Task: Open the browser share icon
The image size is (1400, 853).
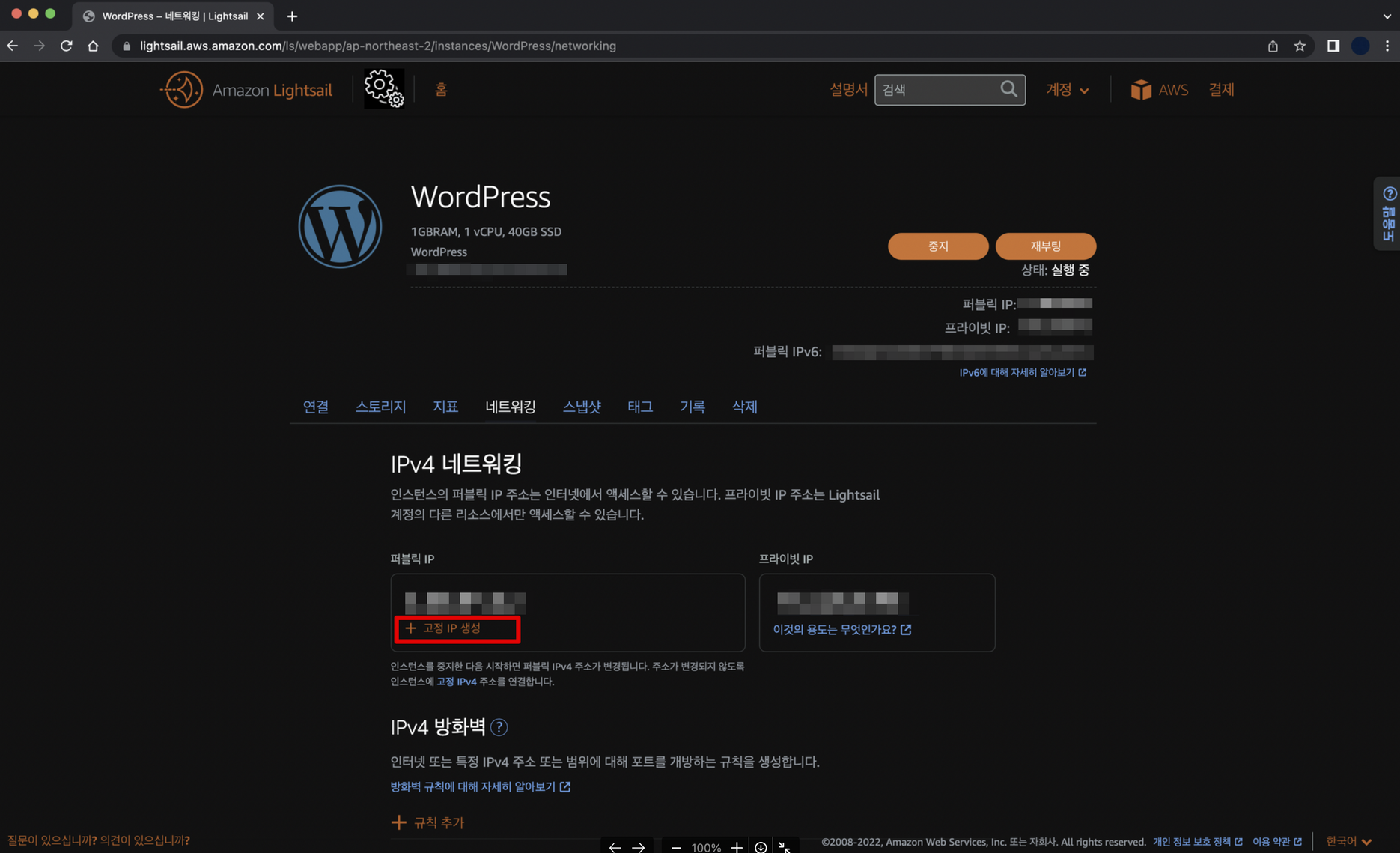Action: pos(1273,46)
